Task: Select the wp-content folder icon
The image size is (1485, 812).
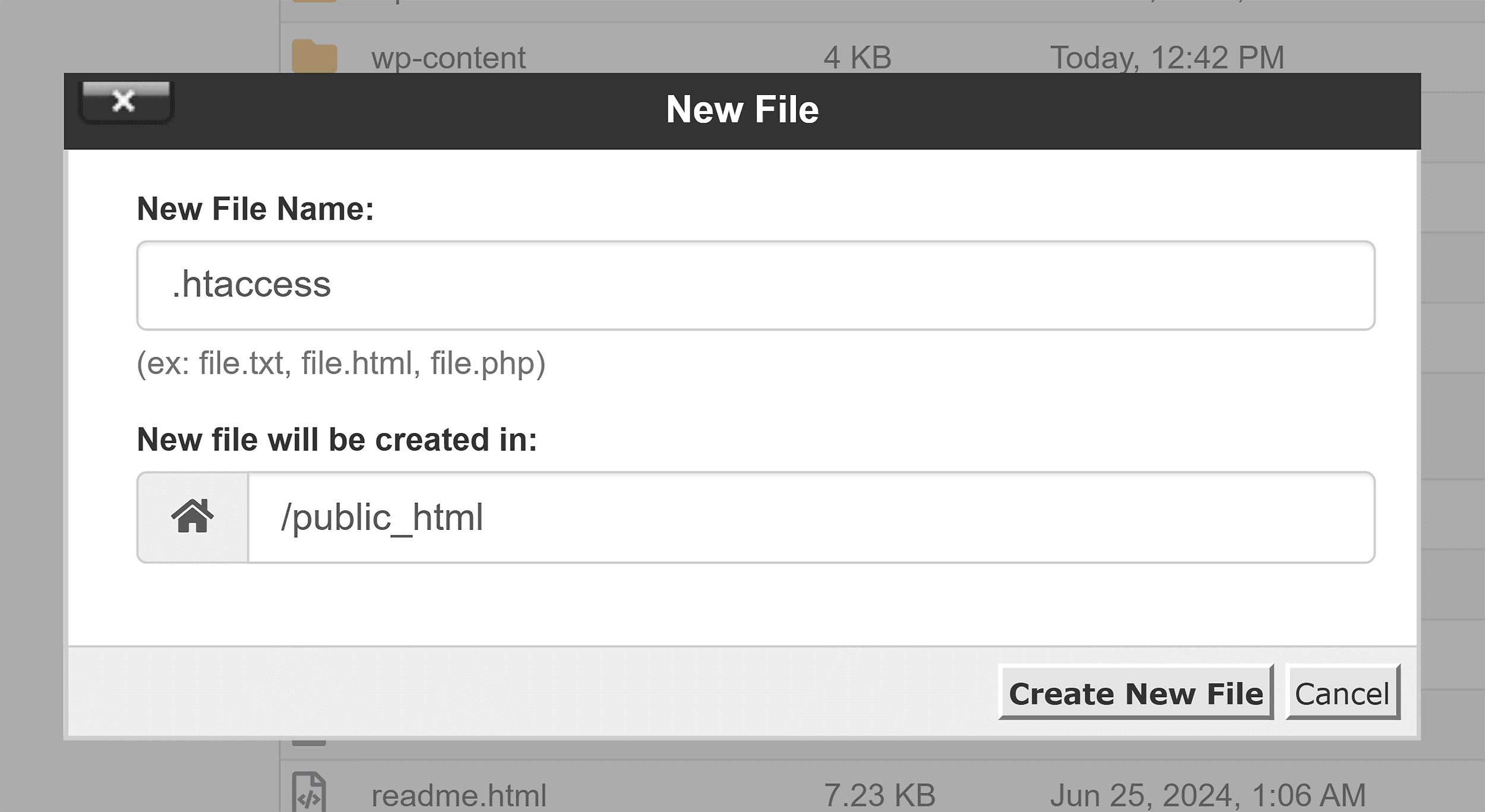Action: pyautogui.click(x=314, y=57)
